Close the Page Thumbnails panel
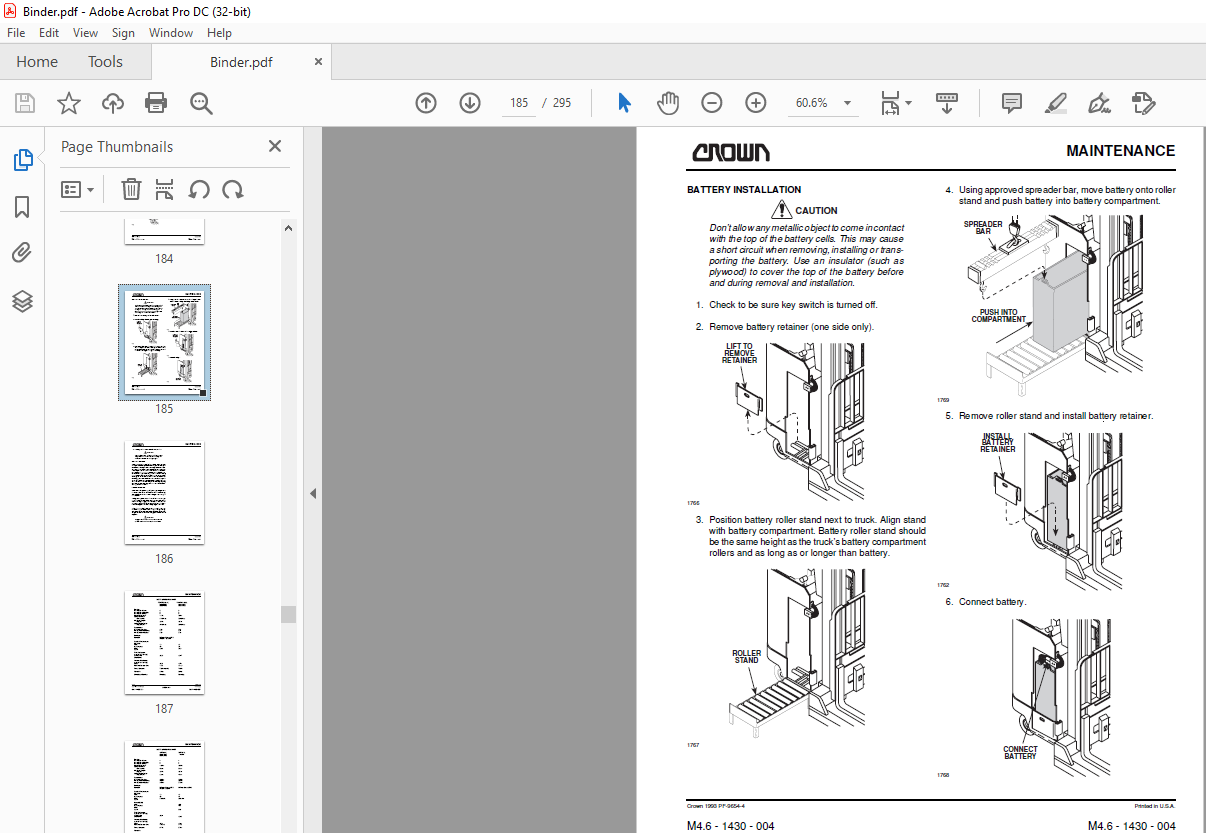 pyautogui.click(x=275, y=146)
